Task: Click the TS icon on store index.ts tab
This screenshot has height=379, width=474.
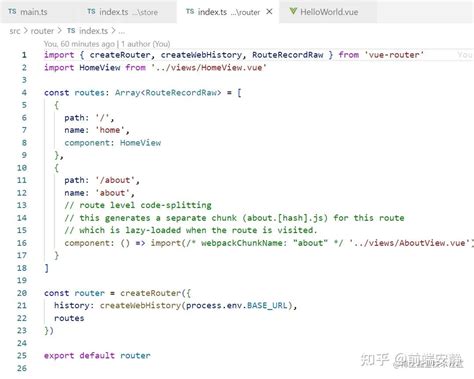Action: (91, 12)
